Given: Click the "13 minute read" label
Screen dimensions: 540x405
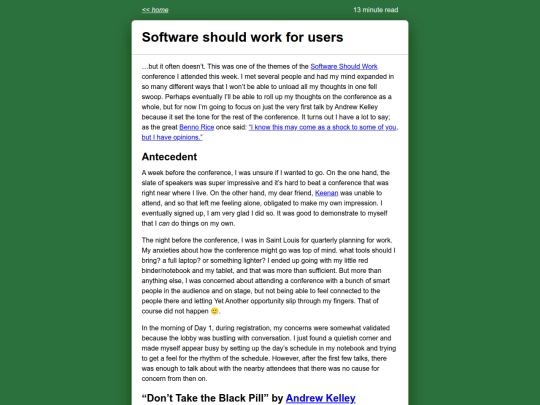Looking at the screenshot, I should [x=376, y=10].
